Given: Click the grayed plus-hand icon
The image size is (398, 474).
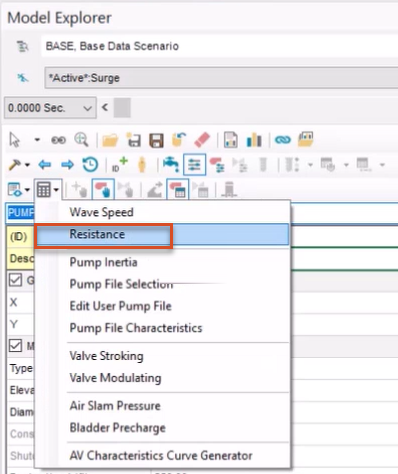Looking at the screenshot, I should click(x=79, y=190).
